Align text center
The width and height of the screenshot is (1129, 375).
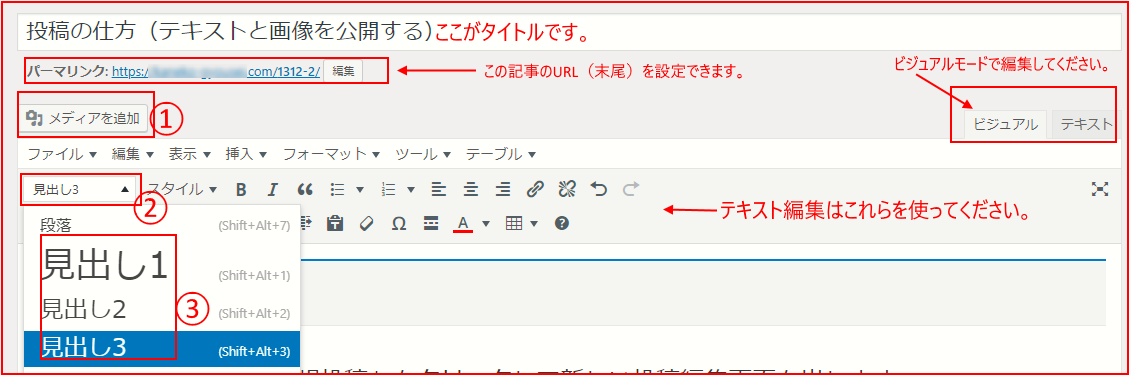[x=471, y=190]
